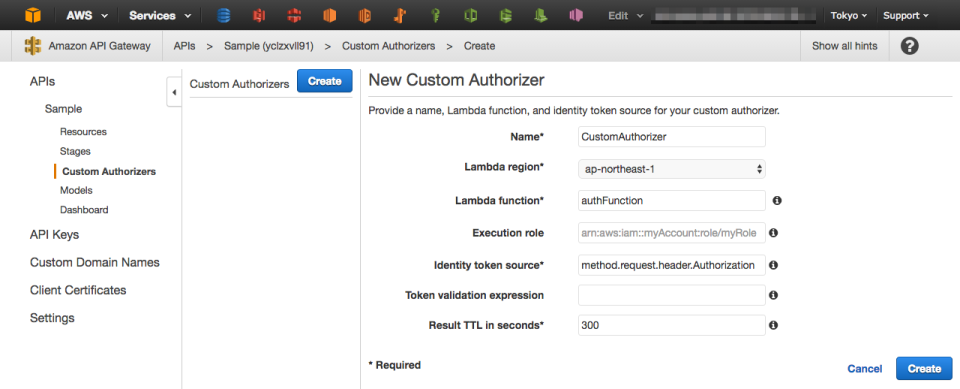Select Custom Authorizers in sidebar
Screen dimensions: 960x389
click(109, 172)
